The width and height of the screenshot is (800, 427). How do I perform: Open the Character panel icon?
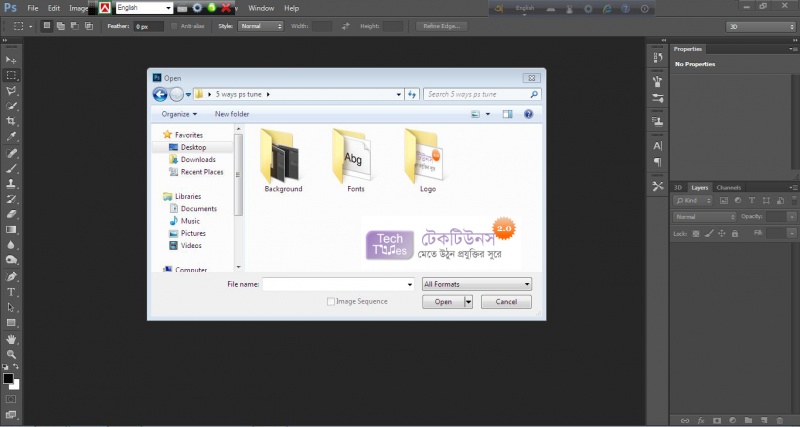(658, 146)
